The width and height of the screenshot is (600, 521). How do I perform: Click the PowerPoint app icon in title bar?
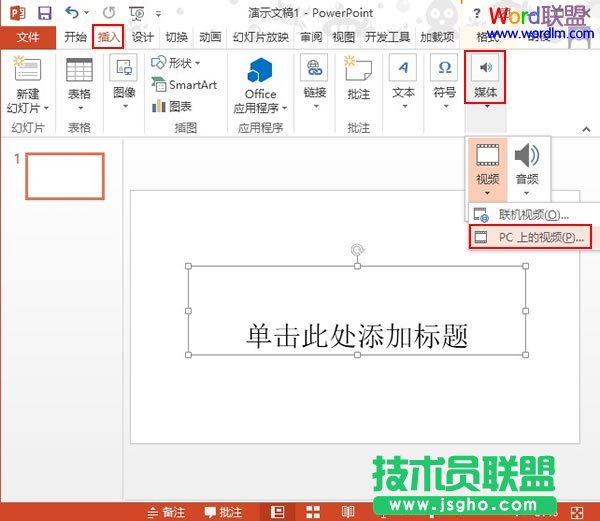18,13
